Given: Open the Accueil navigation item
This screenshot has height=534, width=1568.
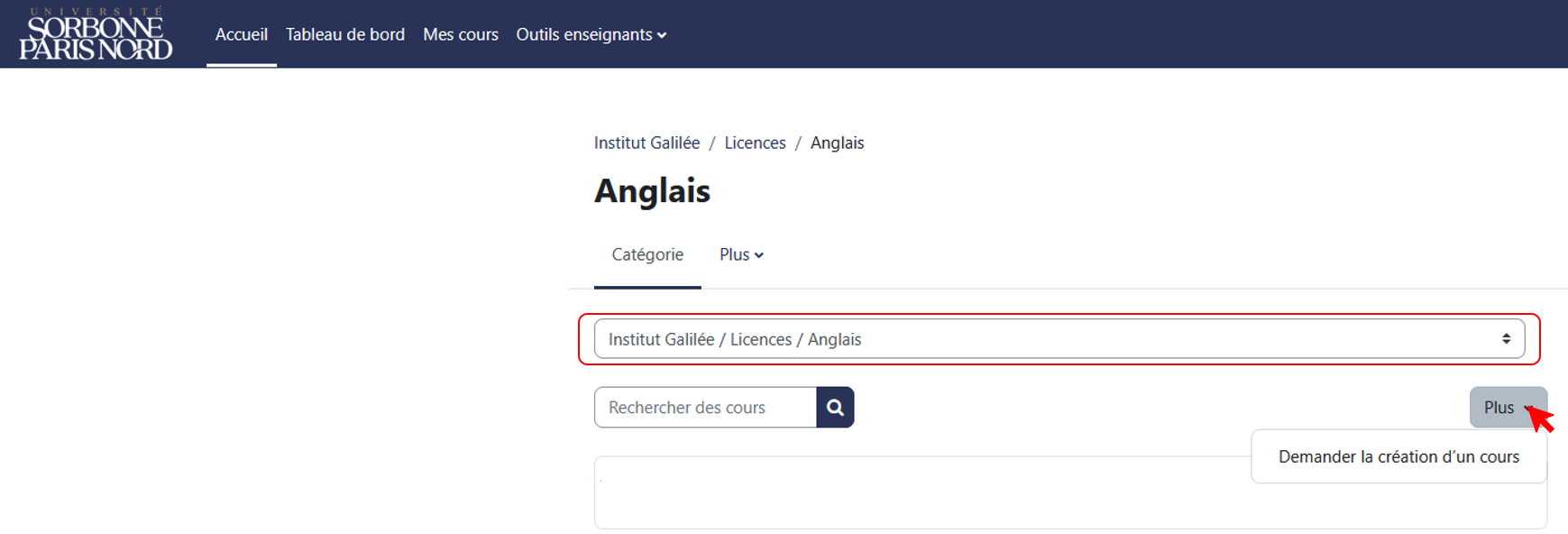Looking at the screenshot, I should click(242, 34).
